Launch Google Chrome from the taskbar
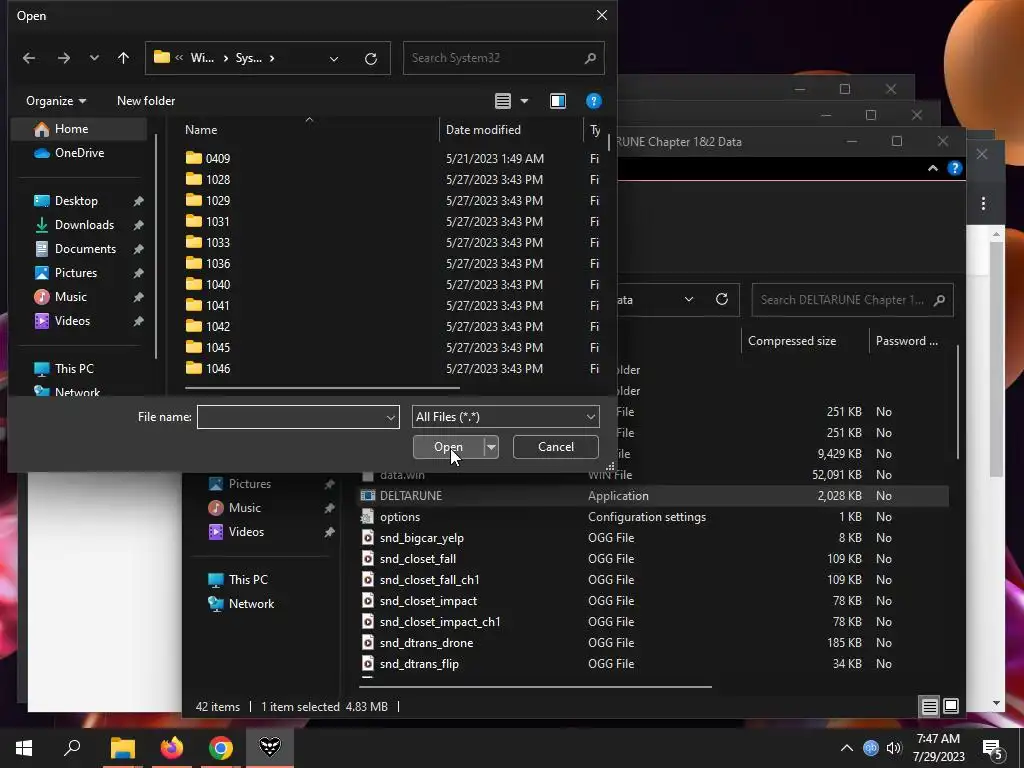 pos(221,748)
